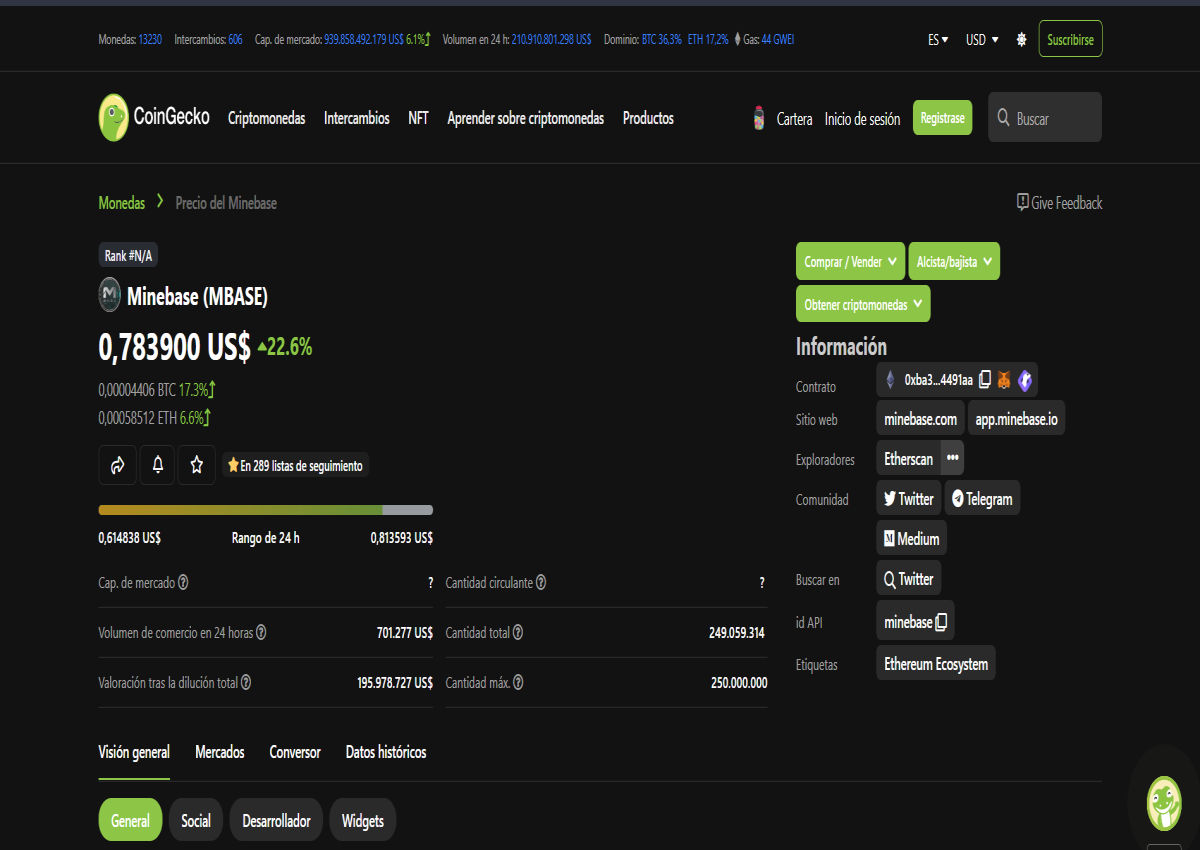Screen dimensions: 1200x850
Task: Expand the Obtener criptomonedas dropdown
Action: pos(863,303)
